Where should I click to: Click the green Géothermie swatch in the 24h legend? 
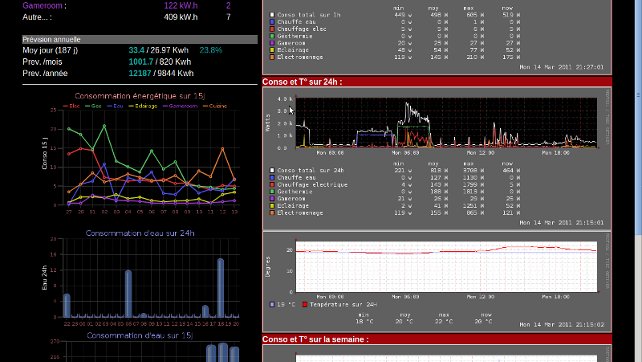tap(272, 192)
